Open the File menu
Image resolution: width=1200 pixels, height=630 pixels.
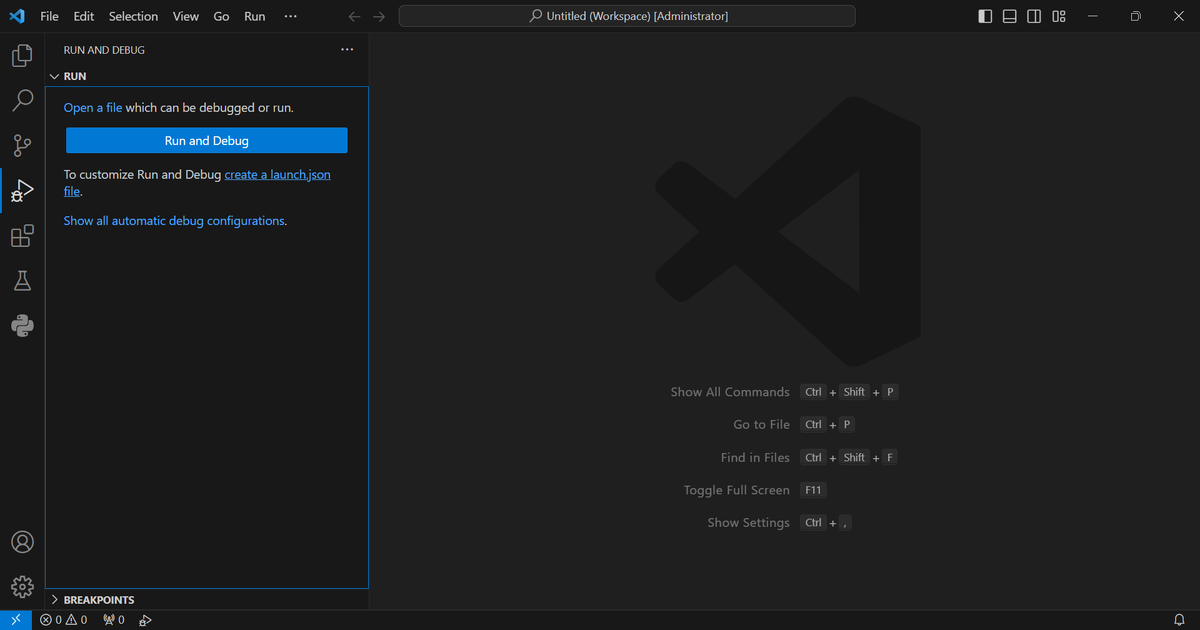(x=49, y=16)
